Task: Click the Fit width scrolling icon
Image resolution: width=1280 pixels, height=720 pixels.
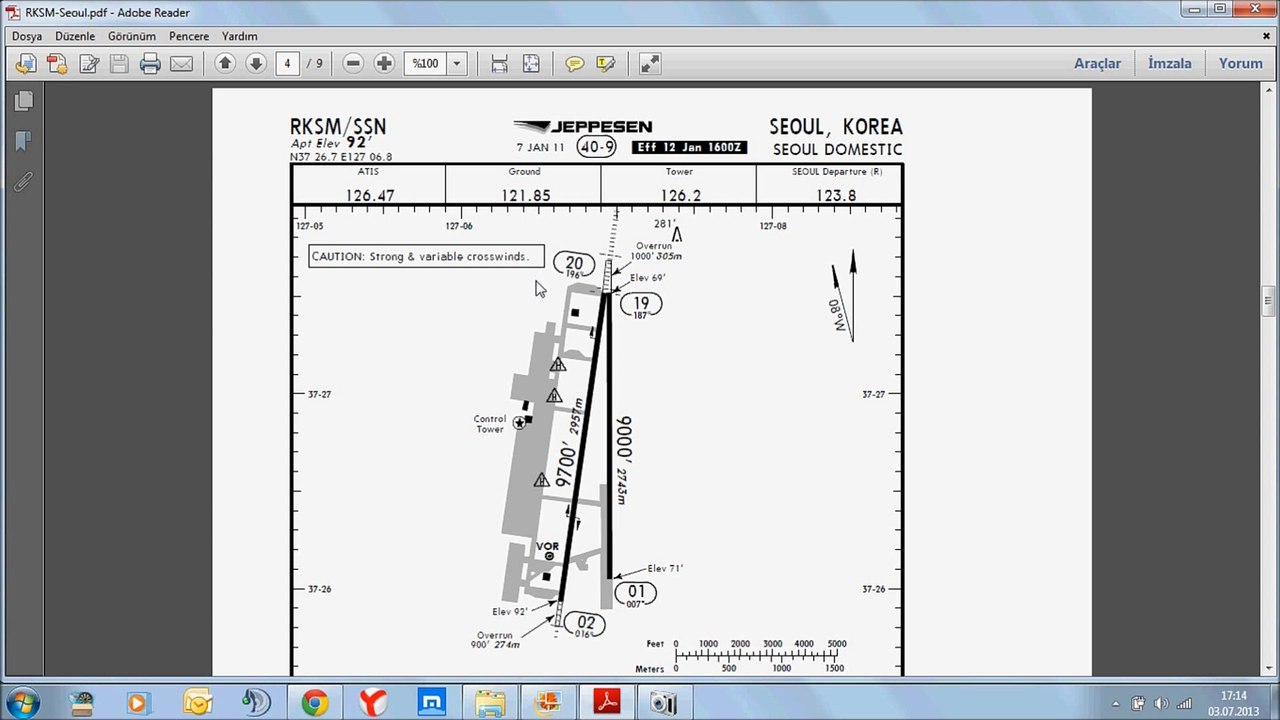Action: pyautogui.click(x=499, y=63)
